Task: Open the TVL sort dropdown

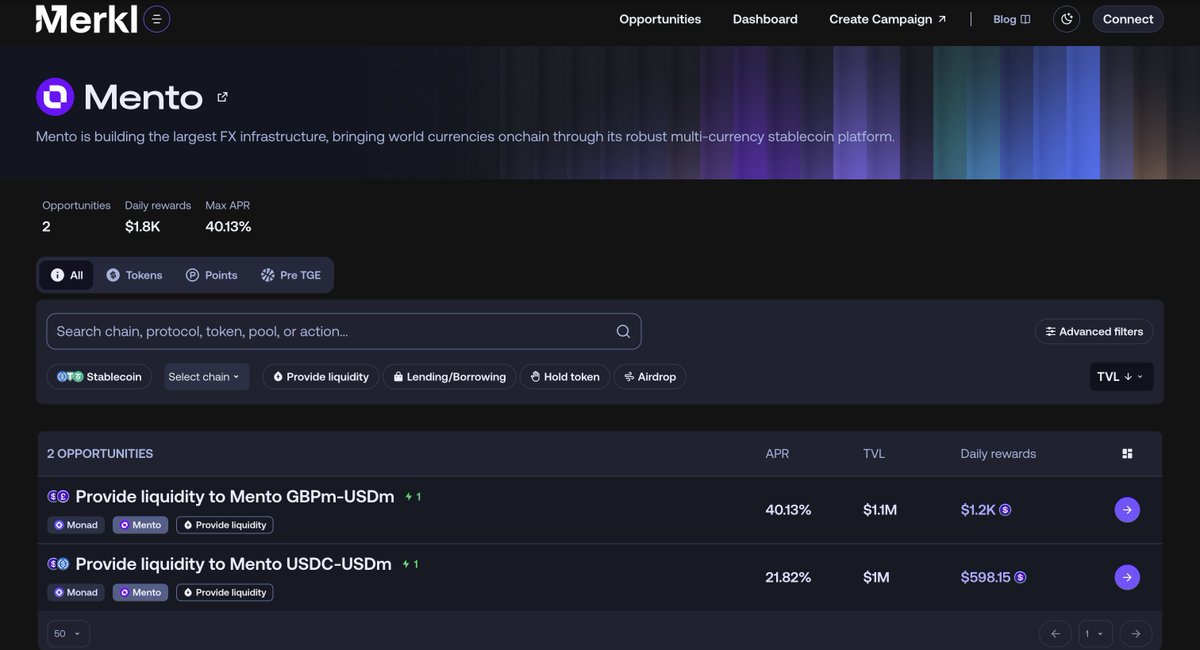Action: (1121, 377)
